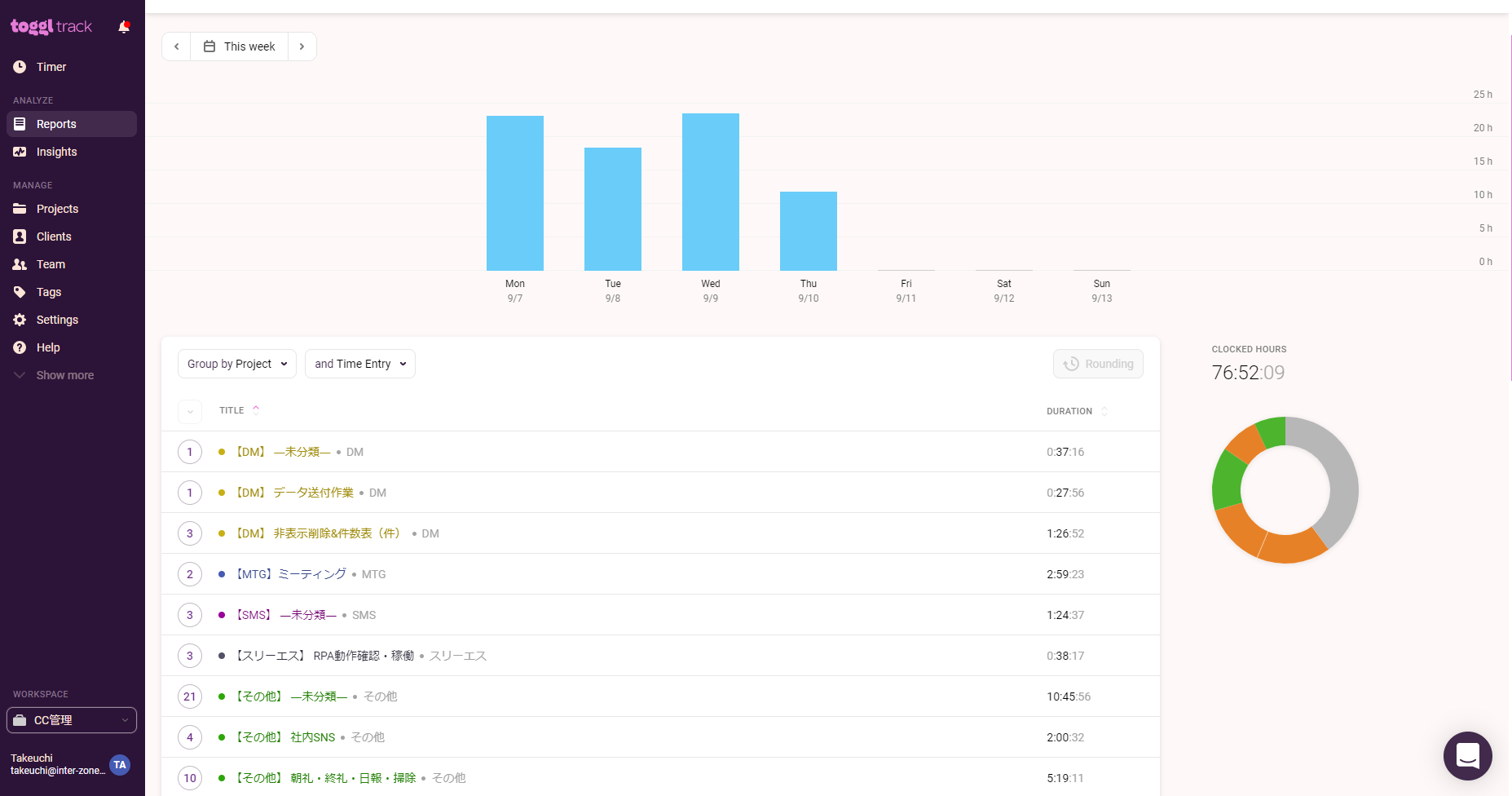The image size is (1512, 796).
Task: Go to the previous week
Action: point(176,46)
